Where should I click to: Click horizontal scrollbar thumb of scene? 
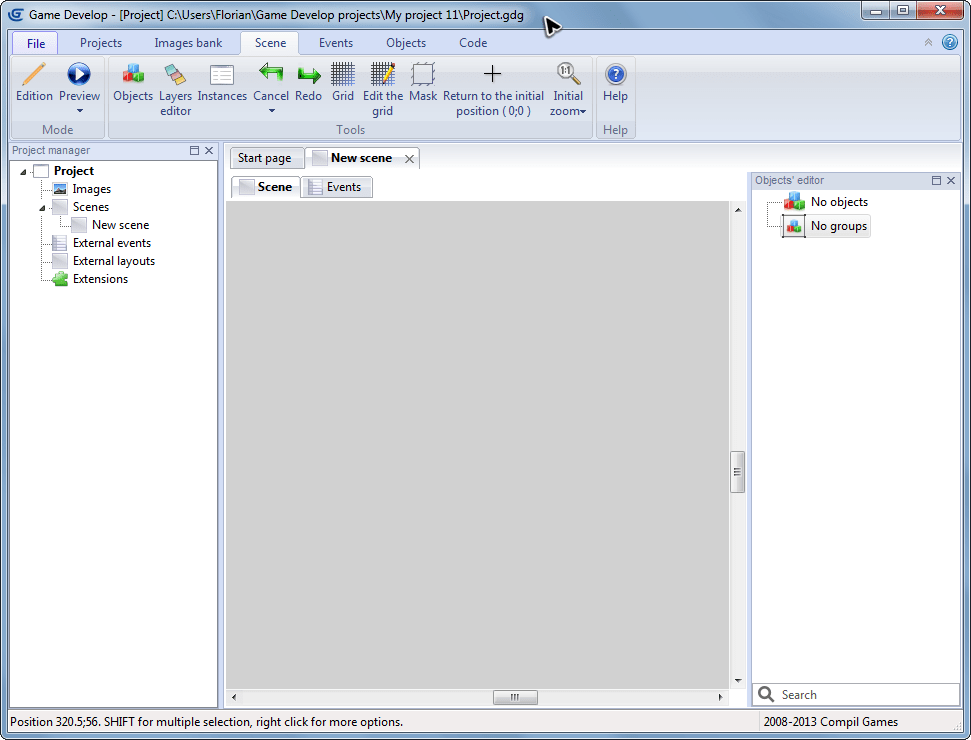pos(515,697)
